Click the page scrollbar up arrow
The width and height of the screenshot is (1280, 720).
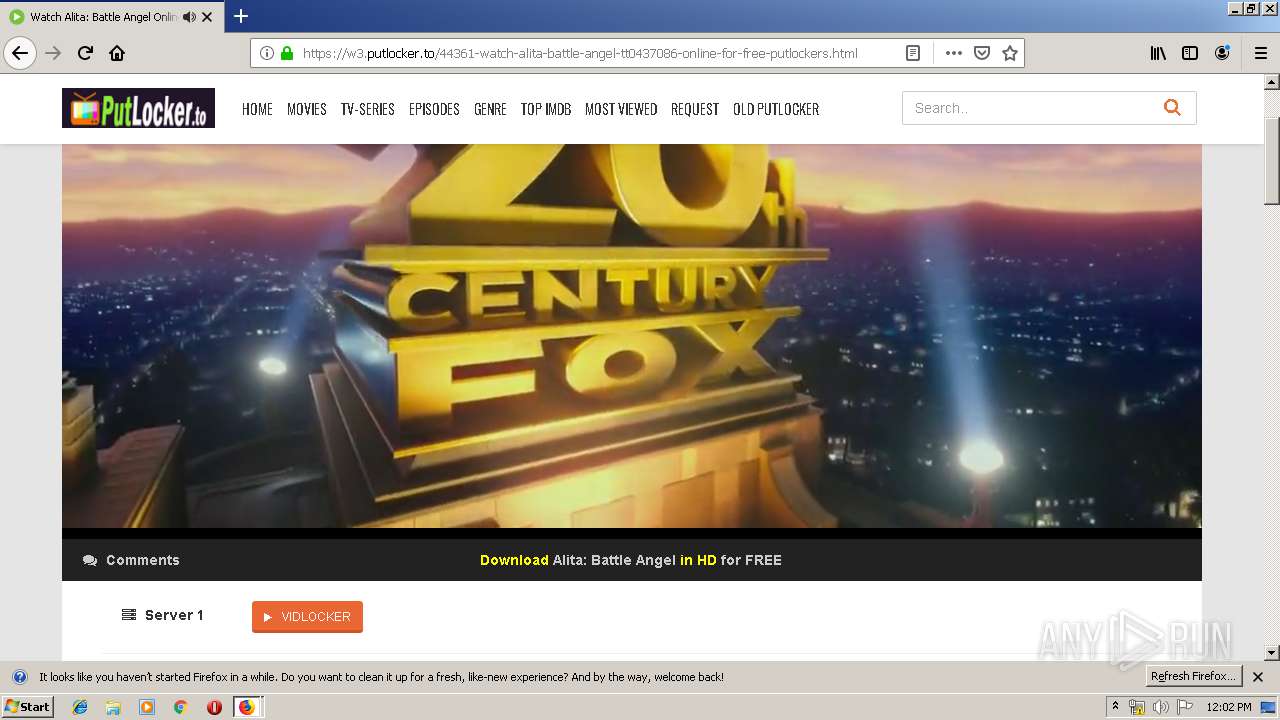[1272, 82]
